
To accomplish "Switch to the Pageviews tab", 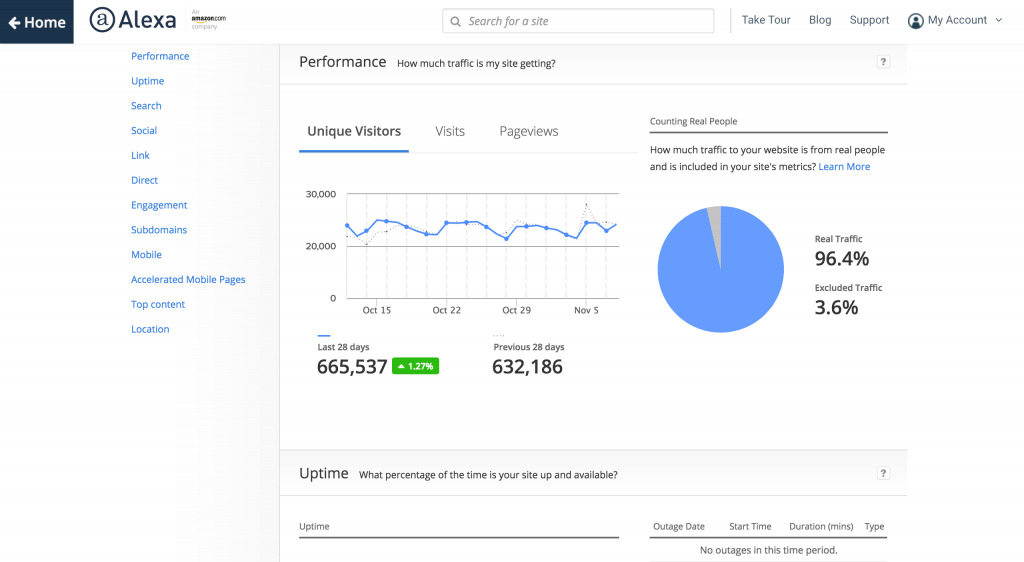I will [528, 131].
